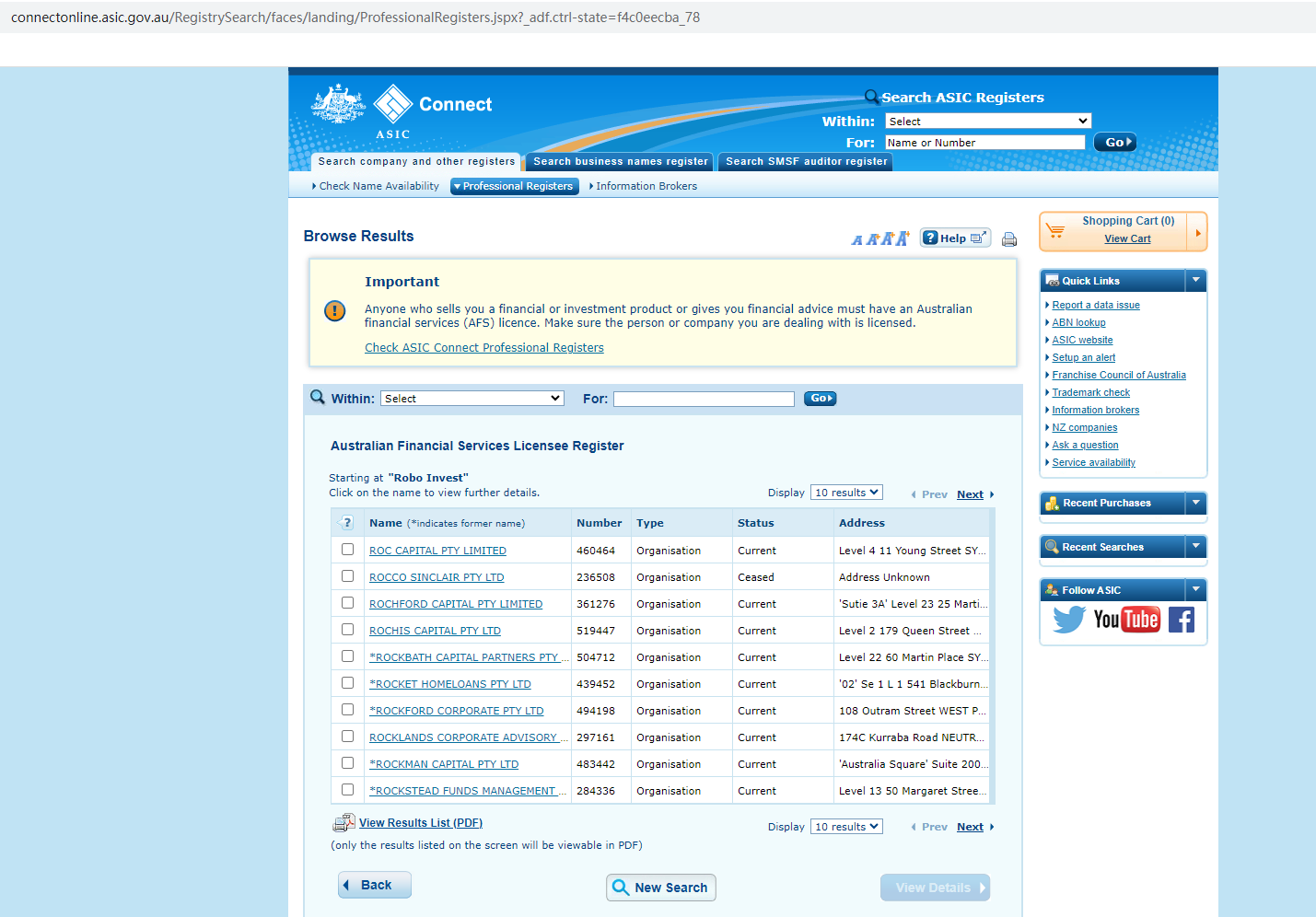Check the ROCKET HOMELOANS PTY LTD box

point(347,683)
